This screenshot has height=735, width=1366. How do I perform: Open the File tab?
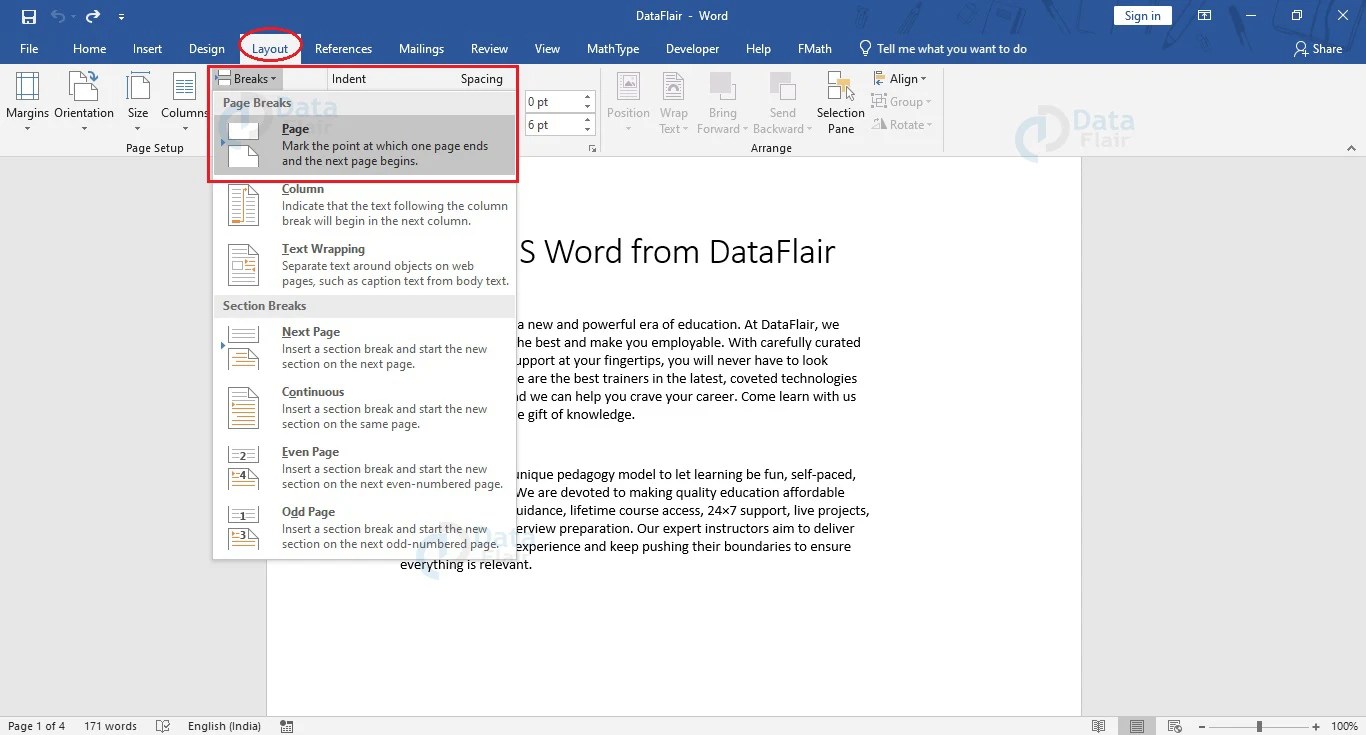[x=29, y=49]
